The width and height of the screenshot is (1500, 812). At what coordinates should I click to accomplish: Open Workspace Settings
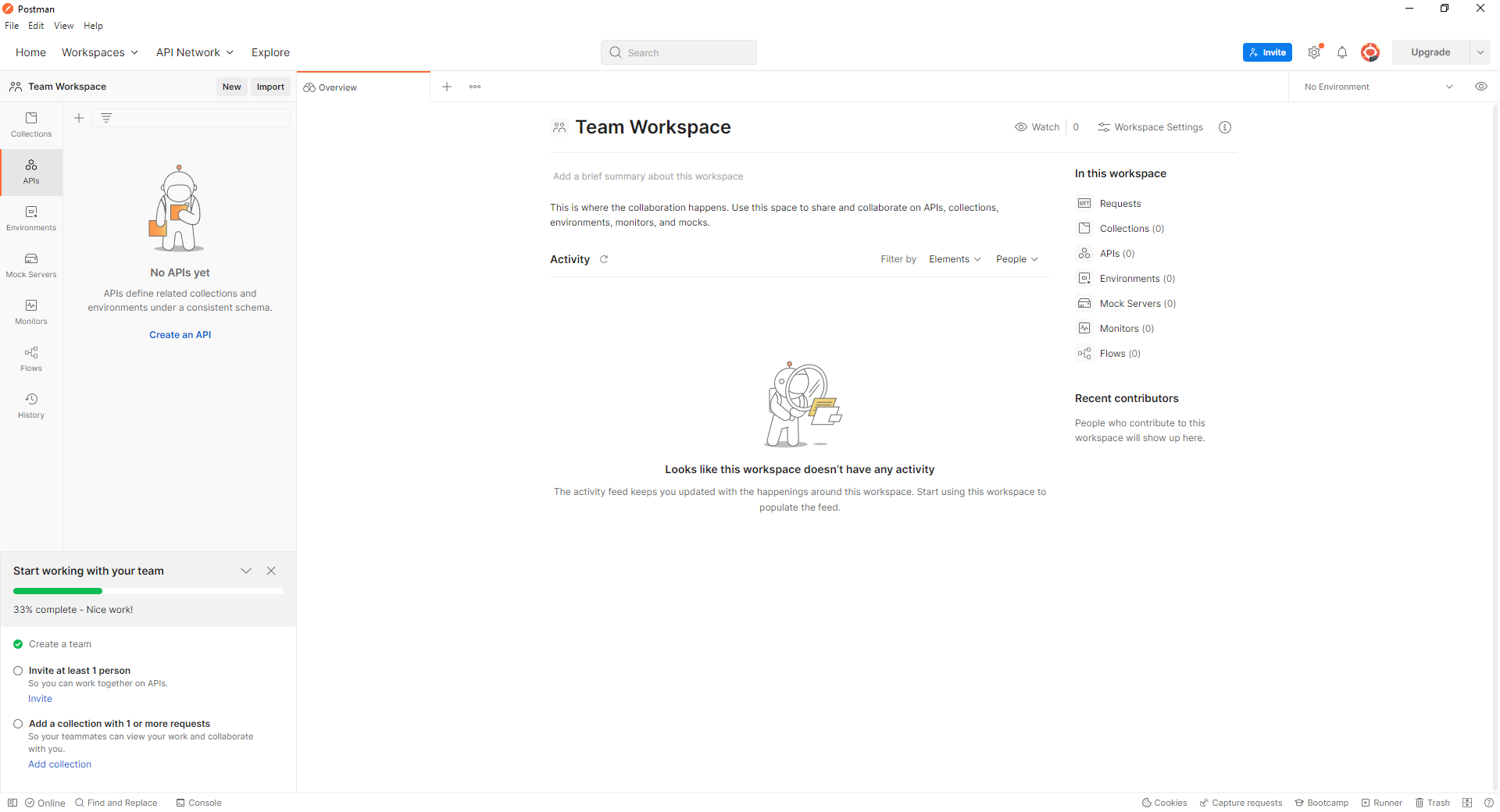pyautogui.click(x=1150, y=127)
